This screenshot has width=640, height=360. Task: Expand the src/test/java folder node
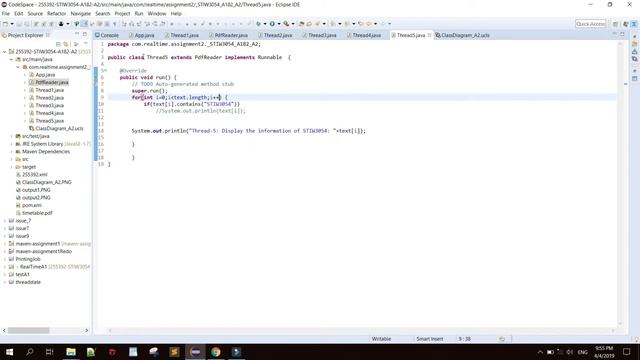pos(11,136)
